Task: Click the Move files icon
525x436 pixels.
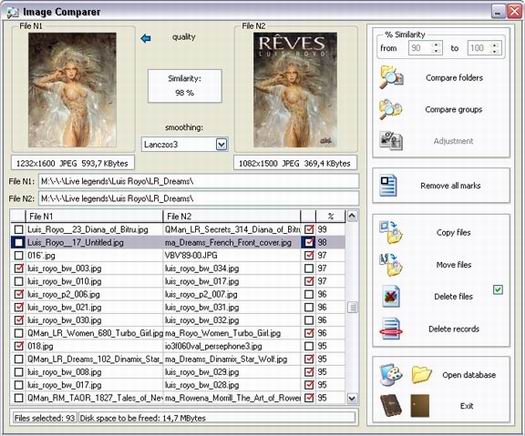Action: pyautogui.click(x=391, y=265)
